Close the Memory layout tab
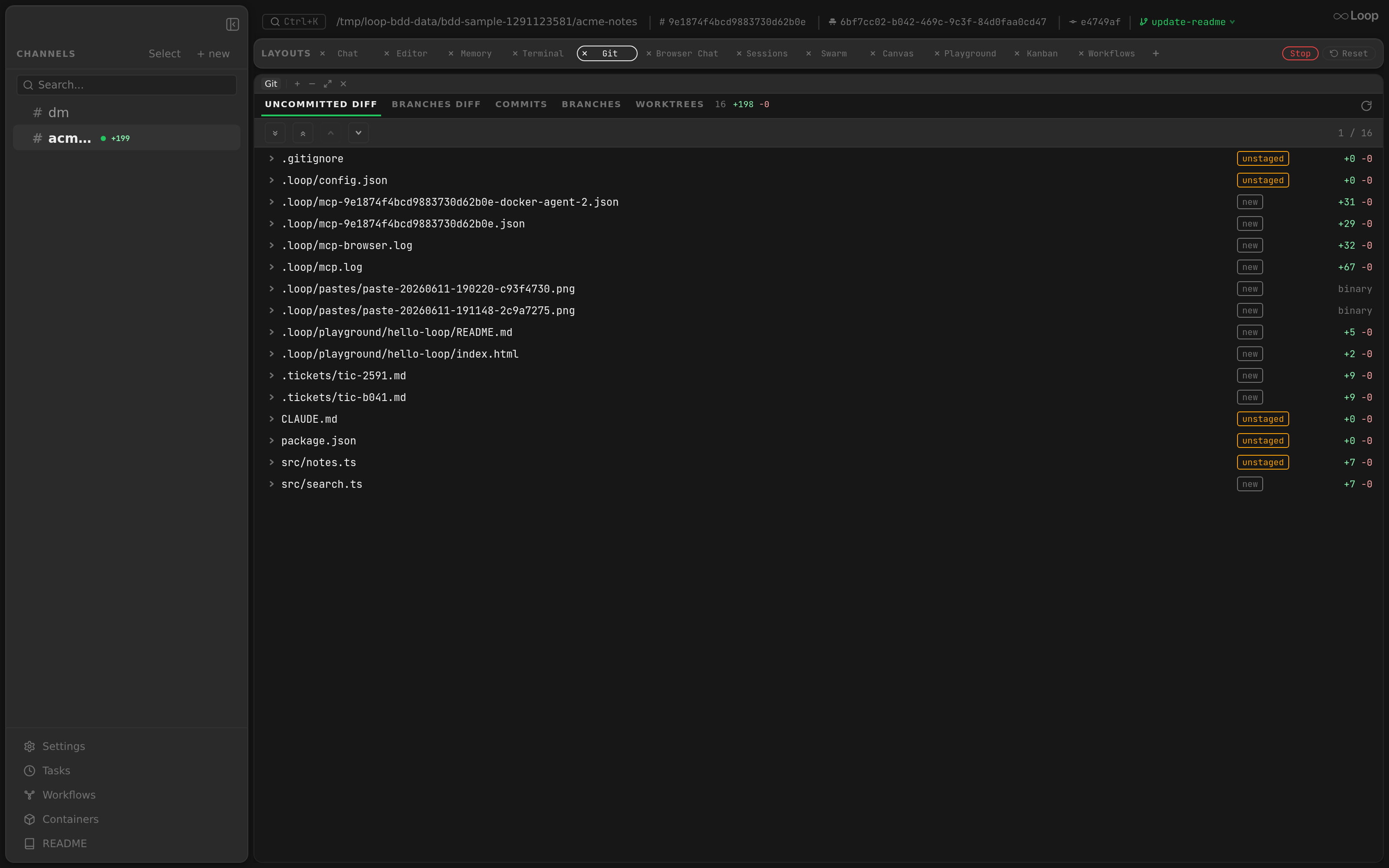The height and width of the screenshot is (868, 1389). (x=451, y=53)
